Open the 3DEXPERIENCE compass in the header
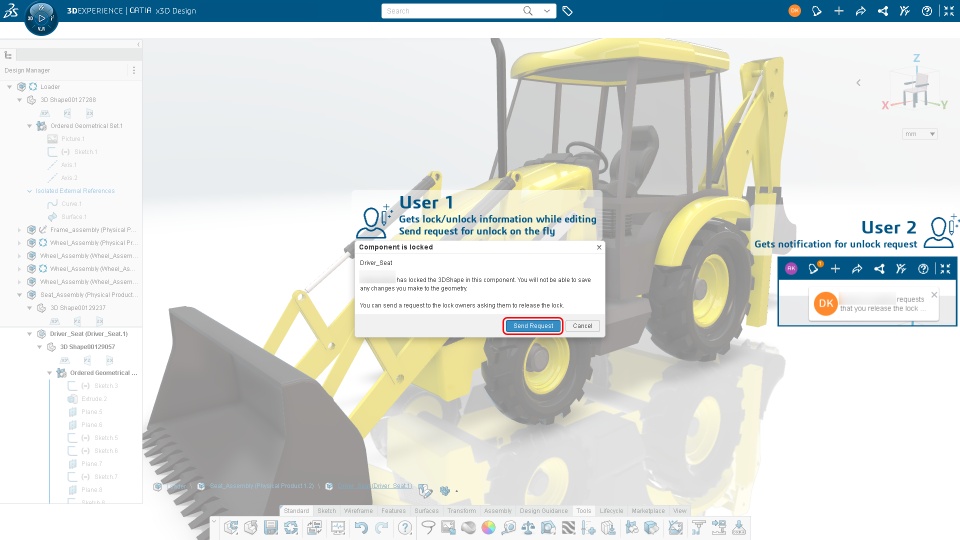This screenshot has width=960, height=540. click(41, 18)
